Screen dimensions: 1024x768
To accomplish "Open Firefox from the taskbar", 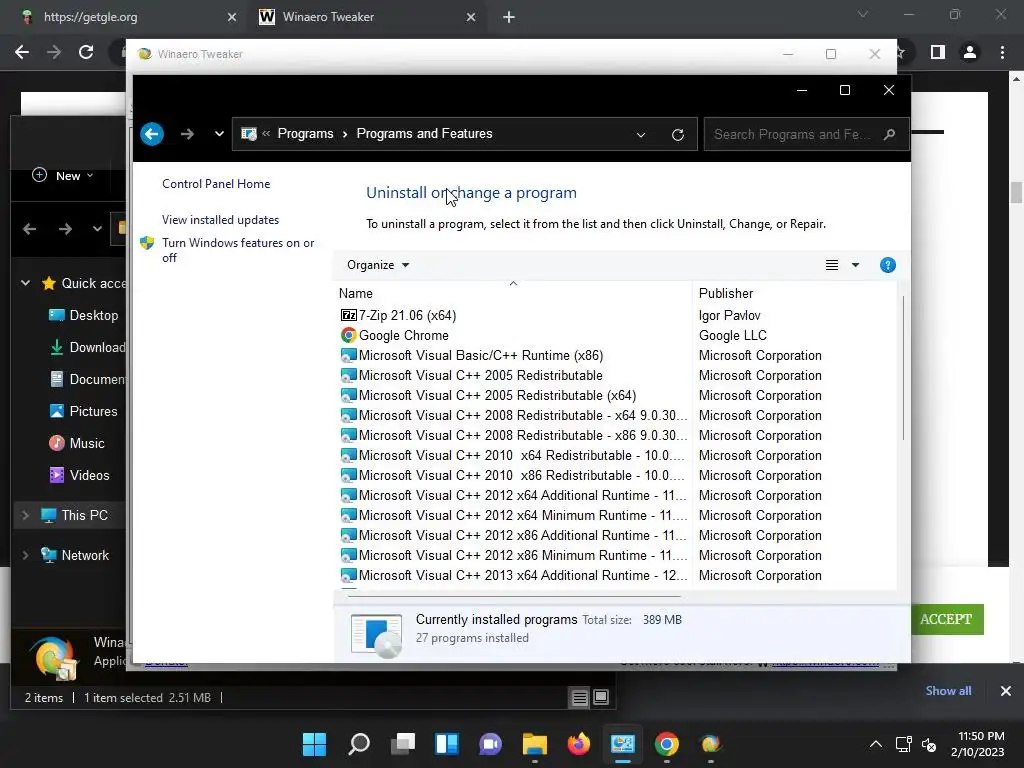I will (579, 744).
